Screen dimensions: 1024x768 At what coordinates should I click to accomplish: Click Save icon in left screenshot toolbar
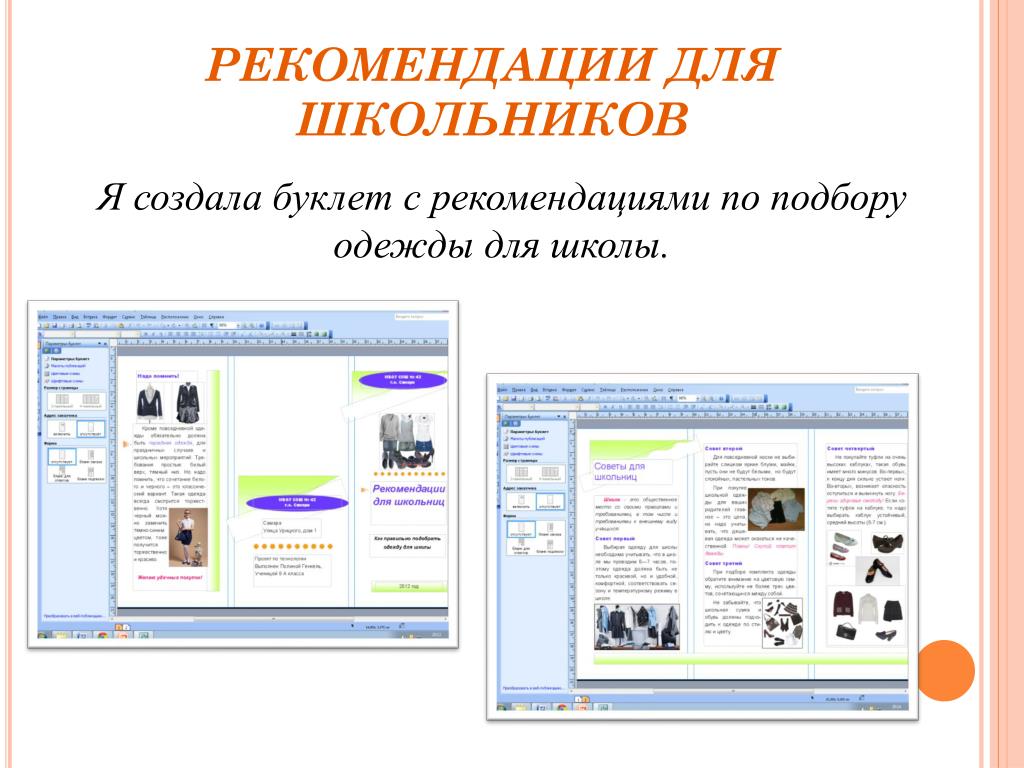(x=55, y=325)
